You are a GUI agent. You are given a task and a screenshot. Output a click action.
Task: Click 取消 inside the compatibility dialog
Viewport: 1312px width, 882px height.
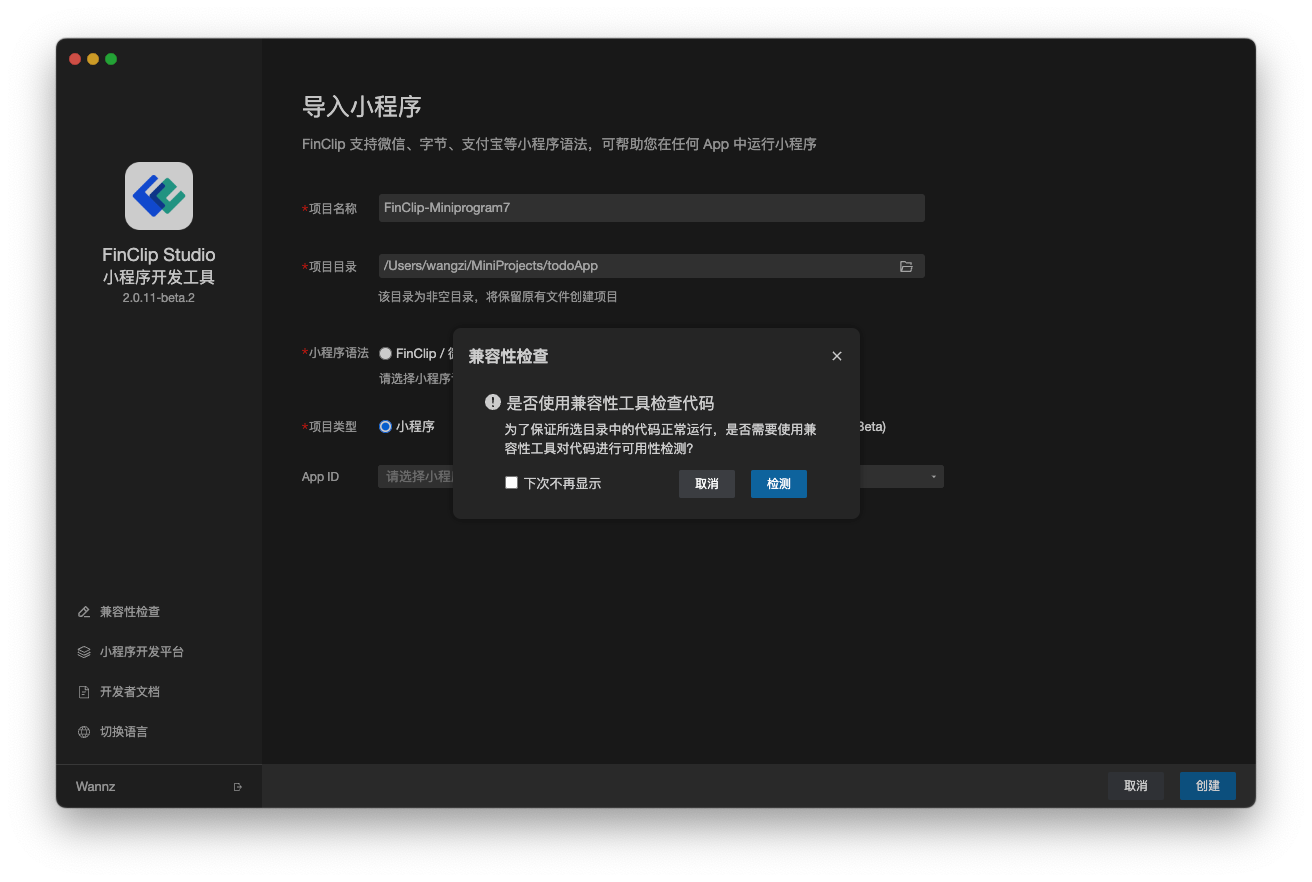point(706,483)
